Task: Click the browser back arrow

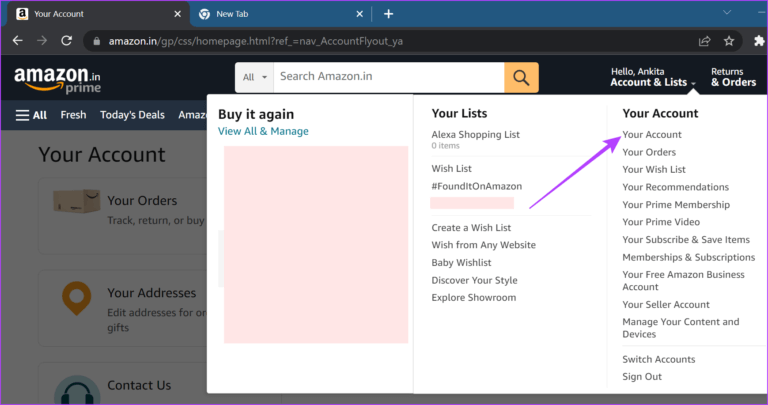Action: 18,41
